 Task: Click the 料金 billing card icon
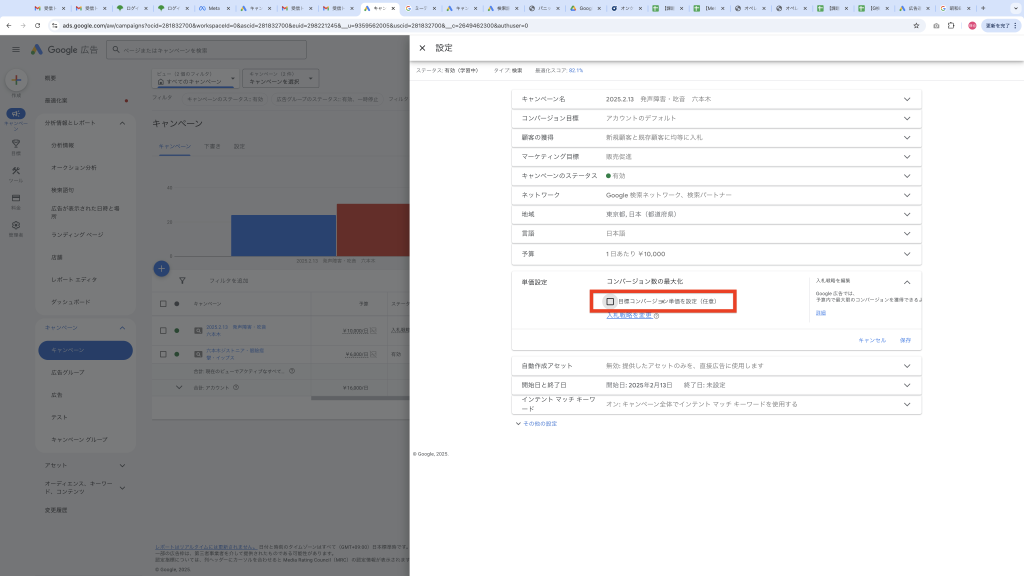pos(16,200)
